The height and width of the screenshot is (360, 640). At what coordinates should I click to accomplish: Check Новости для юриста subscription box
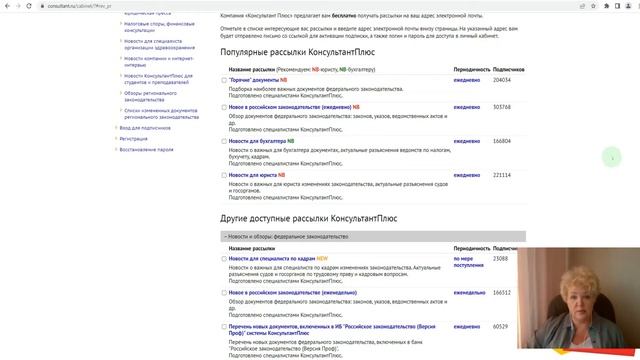click(x=224, y=175)
